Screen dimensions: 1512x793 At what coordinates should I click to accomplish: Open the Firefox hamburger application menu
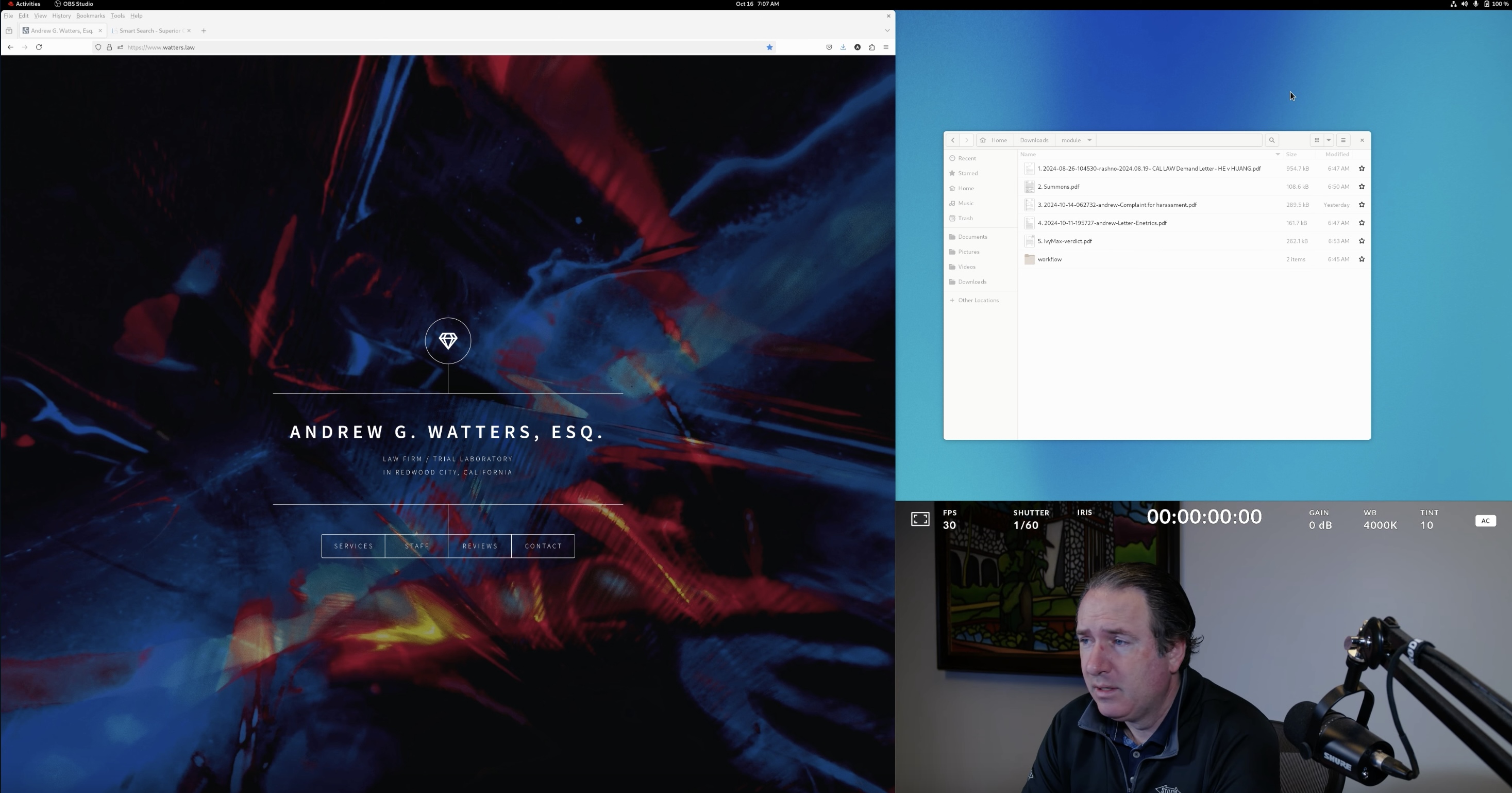pos(886,47)
